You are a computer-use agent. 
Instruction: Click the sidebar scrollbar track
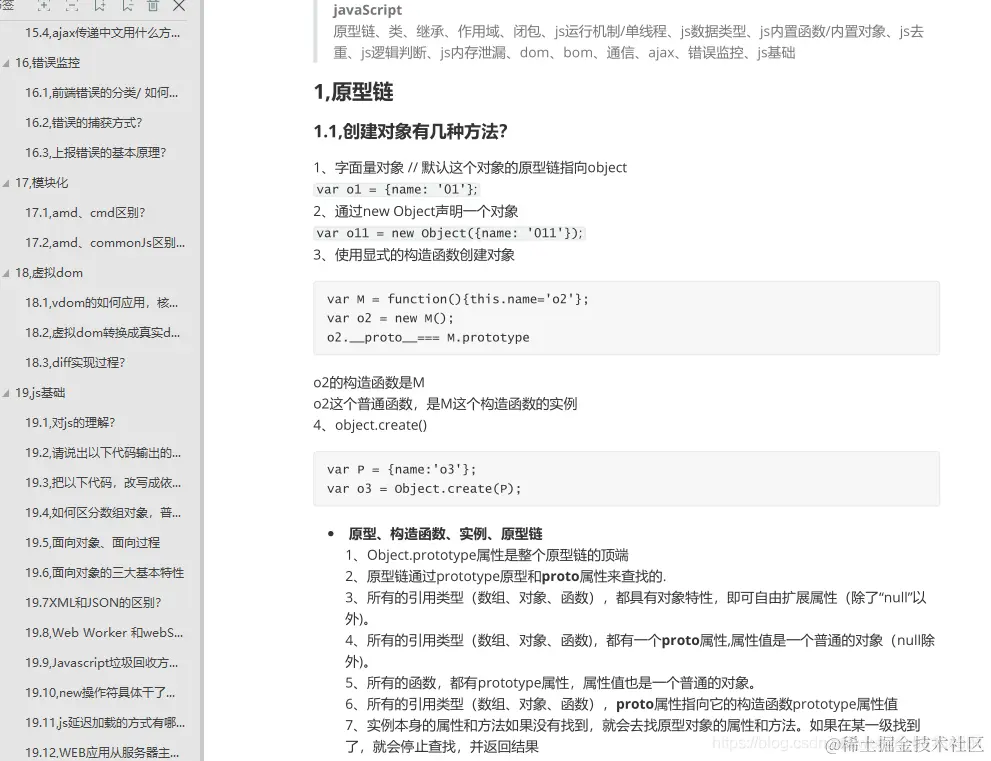201,400
